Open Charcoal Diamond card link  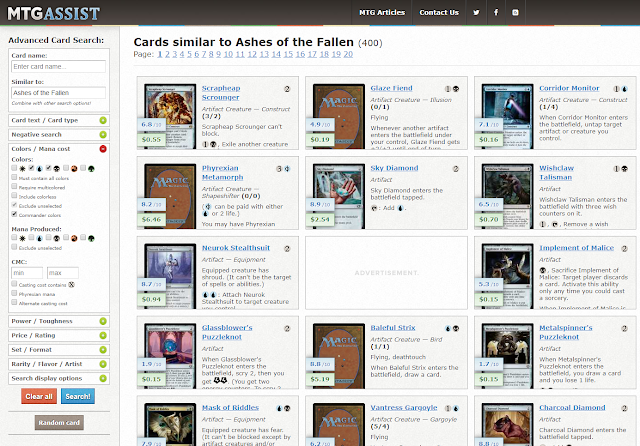(572, 408)
